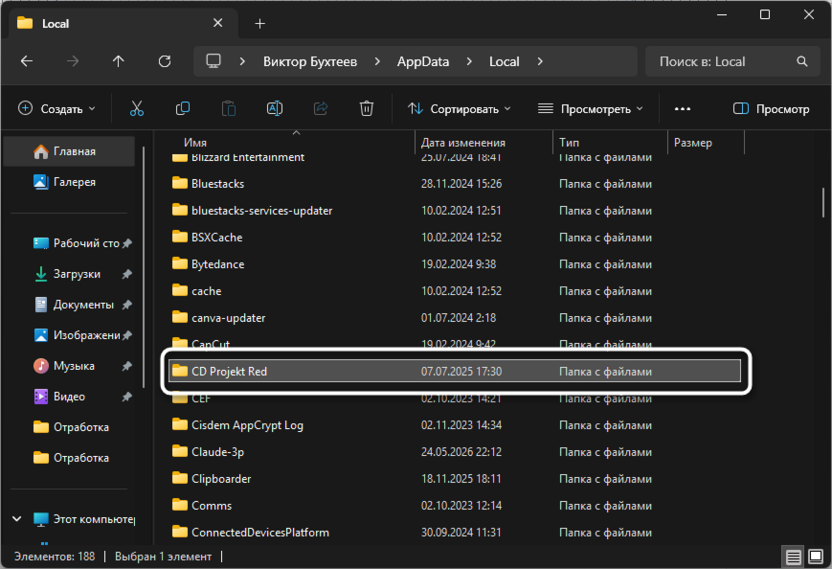Click Виктор Бухтеев breadcrumb
Image resolution: width=832 pixels, height=569 pixels.
click(x=310, y=62)
